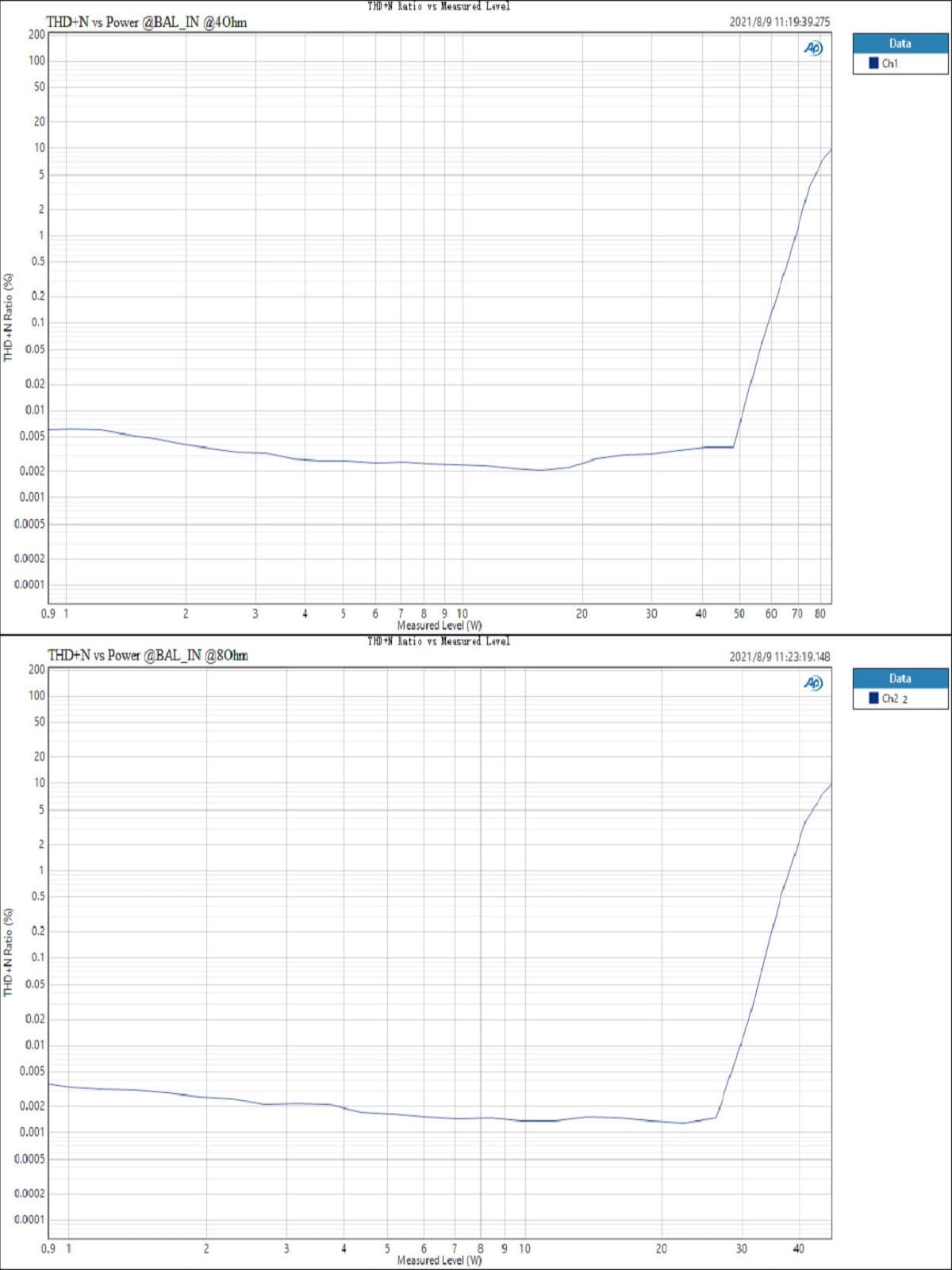This screenshot has width=952, height=1270.
Task: Click the 4Ohm graph title text
Action: pyautogui.click(x=147, y=22)
